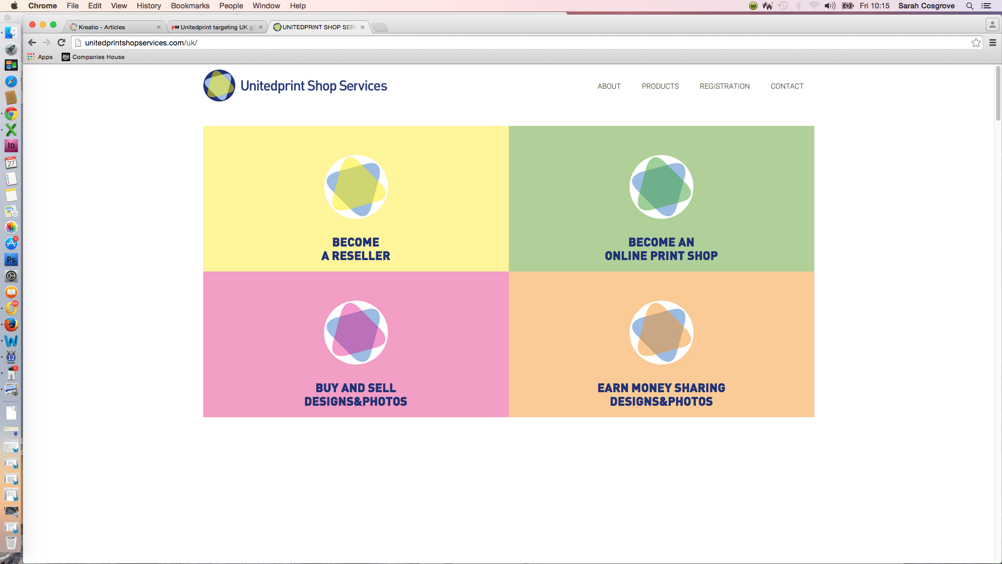
Task: Click Sarah Cosgrove user name in menu bar
Action: point(926,6)
